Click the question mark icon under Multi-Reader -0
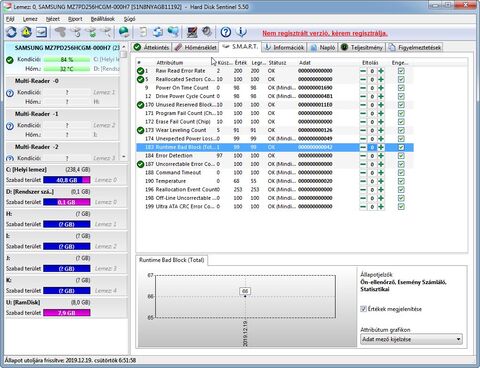Viewport: 480px width, 368px height. (10, 93)
